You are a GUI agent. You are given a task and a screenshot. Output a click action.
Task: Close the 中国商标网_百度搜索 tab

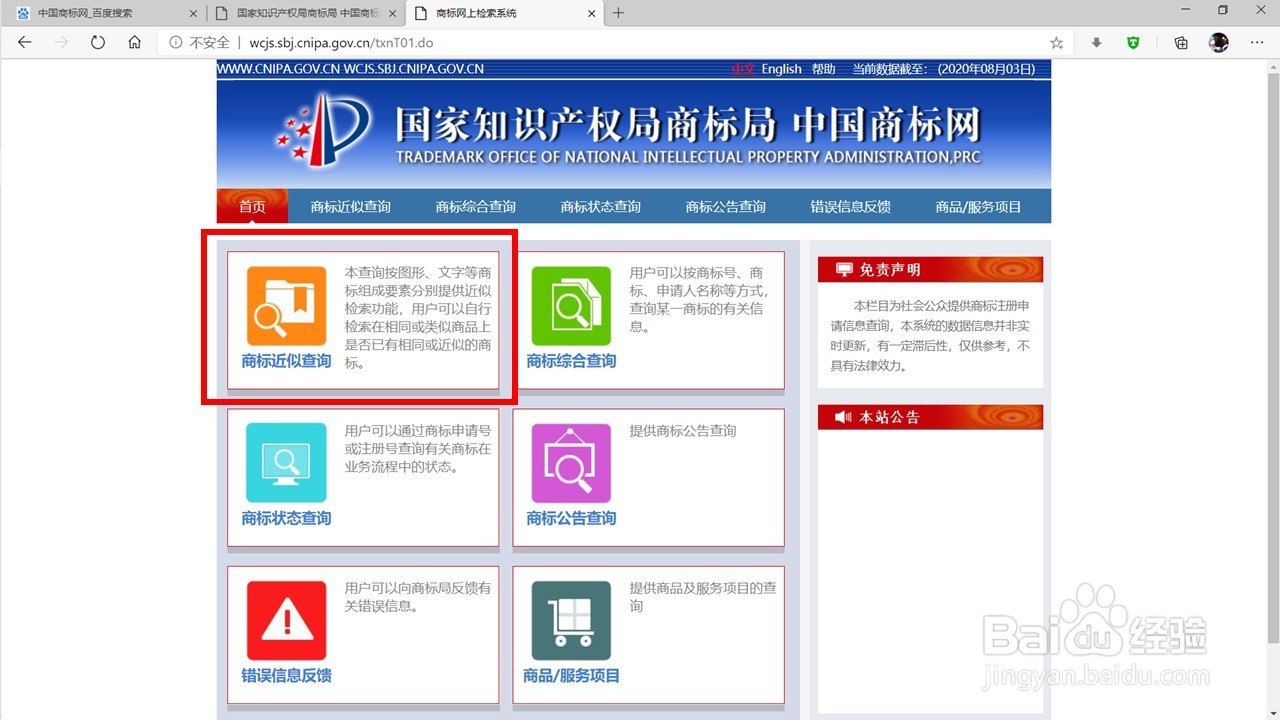[193, 13]
